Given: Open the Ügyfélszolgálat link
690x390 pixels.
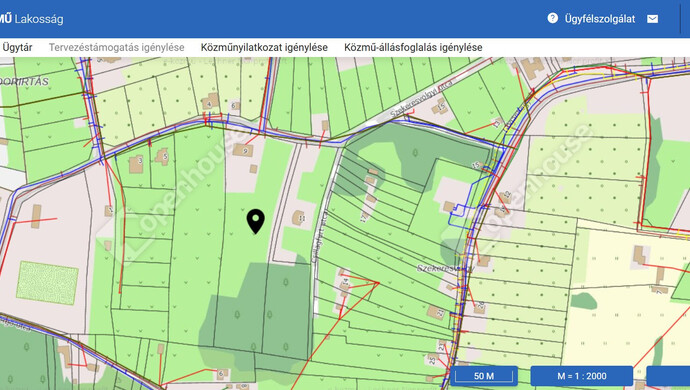Looking at the screenshot, I should 600,19.
